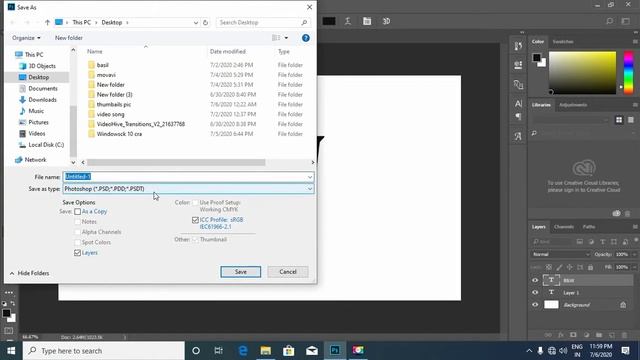Open the Organize dropdown menu
The image size is (640, 360).
click(x=27, y=38)
